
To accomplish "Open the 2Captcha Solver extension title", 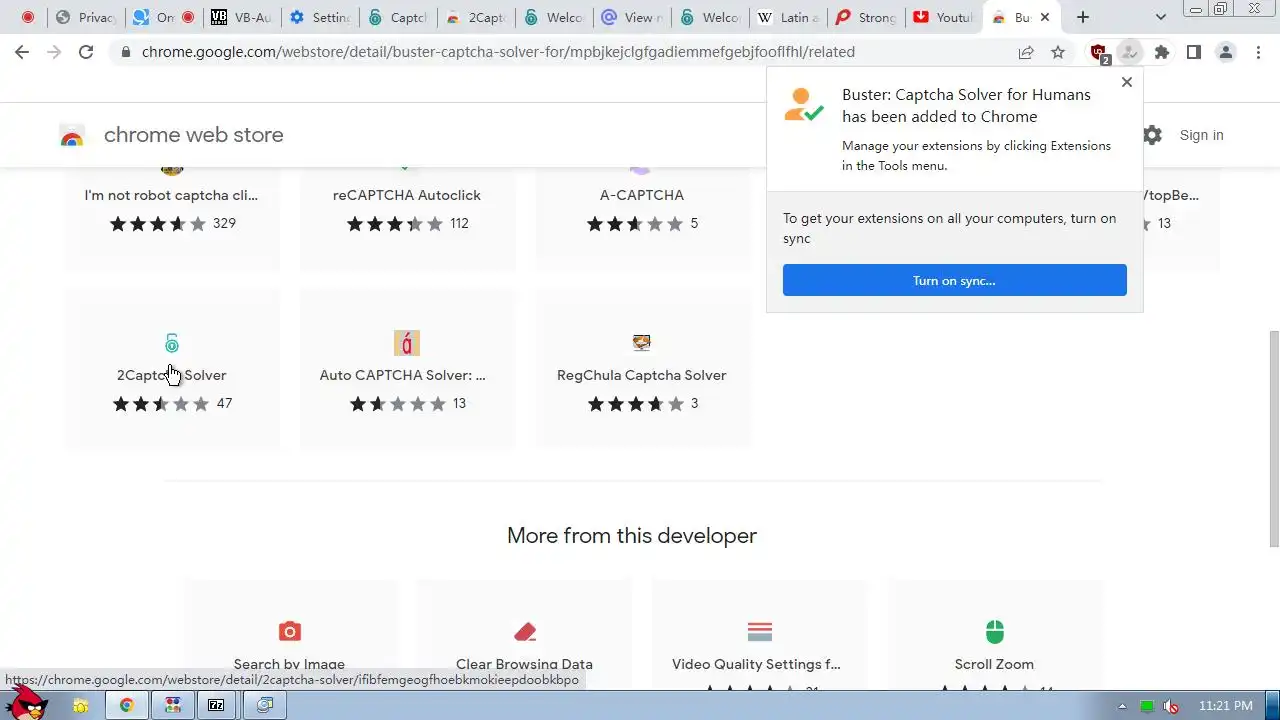I will point(172,375).
